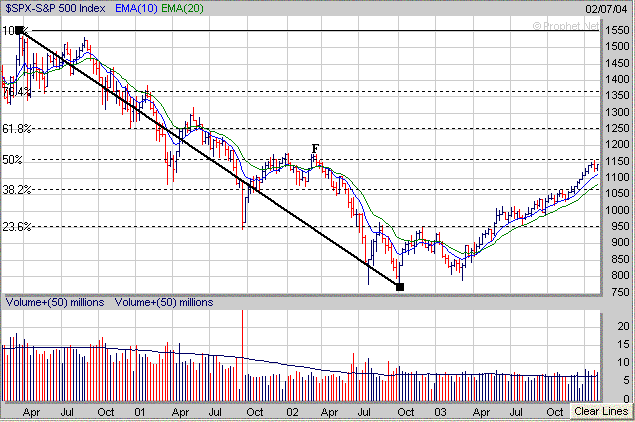The width and height of the screenshot is (635, 422).
Task: Select the EMA(10) legend label
Action: (x=136, y=9)
